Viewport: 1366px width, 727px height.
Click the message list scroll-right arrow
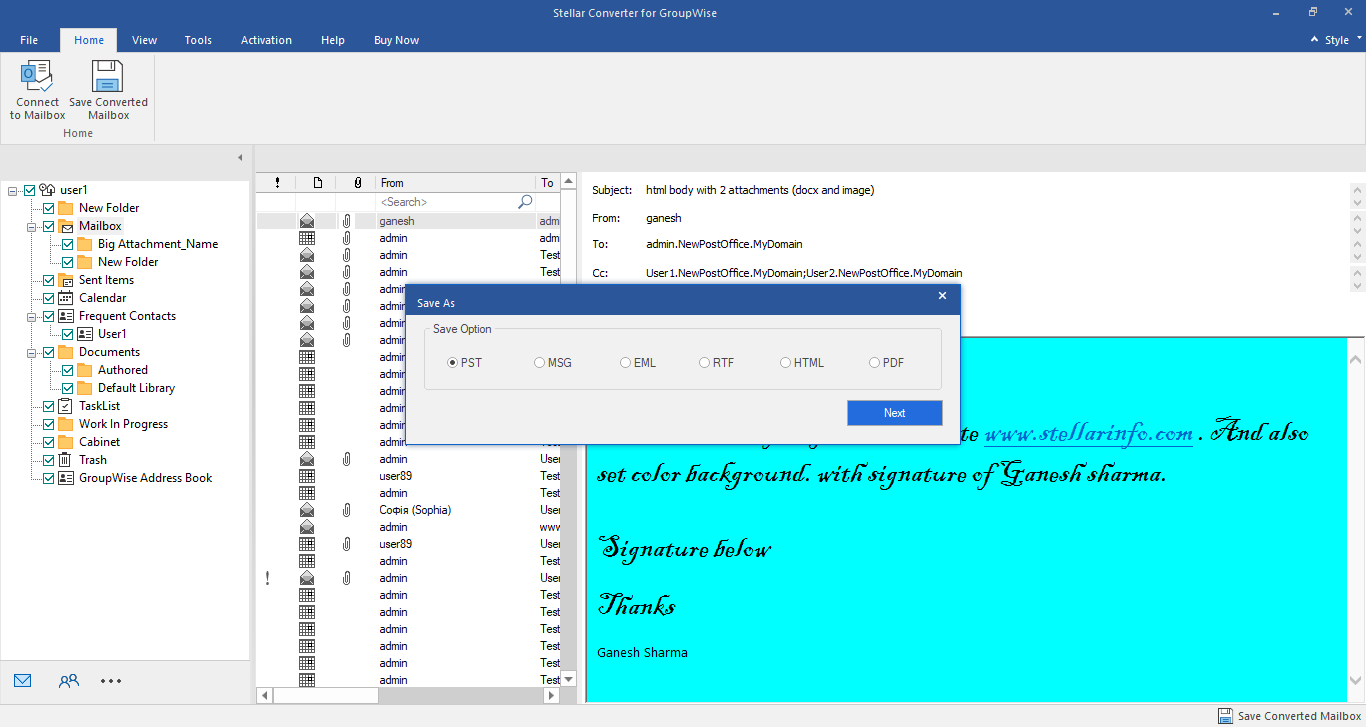(549, 695)
